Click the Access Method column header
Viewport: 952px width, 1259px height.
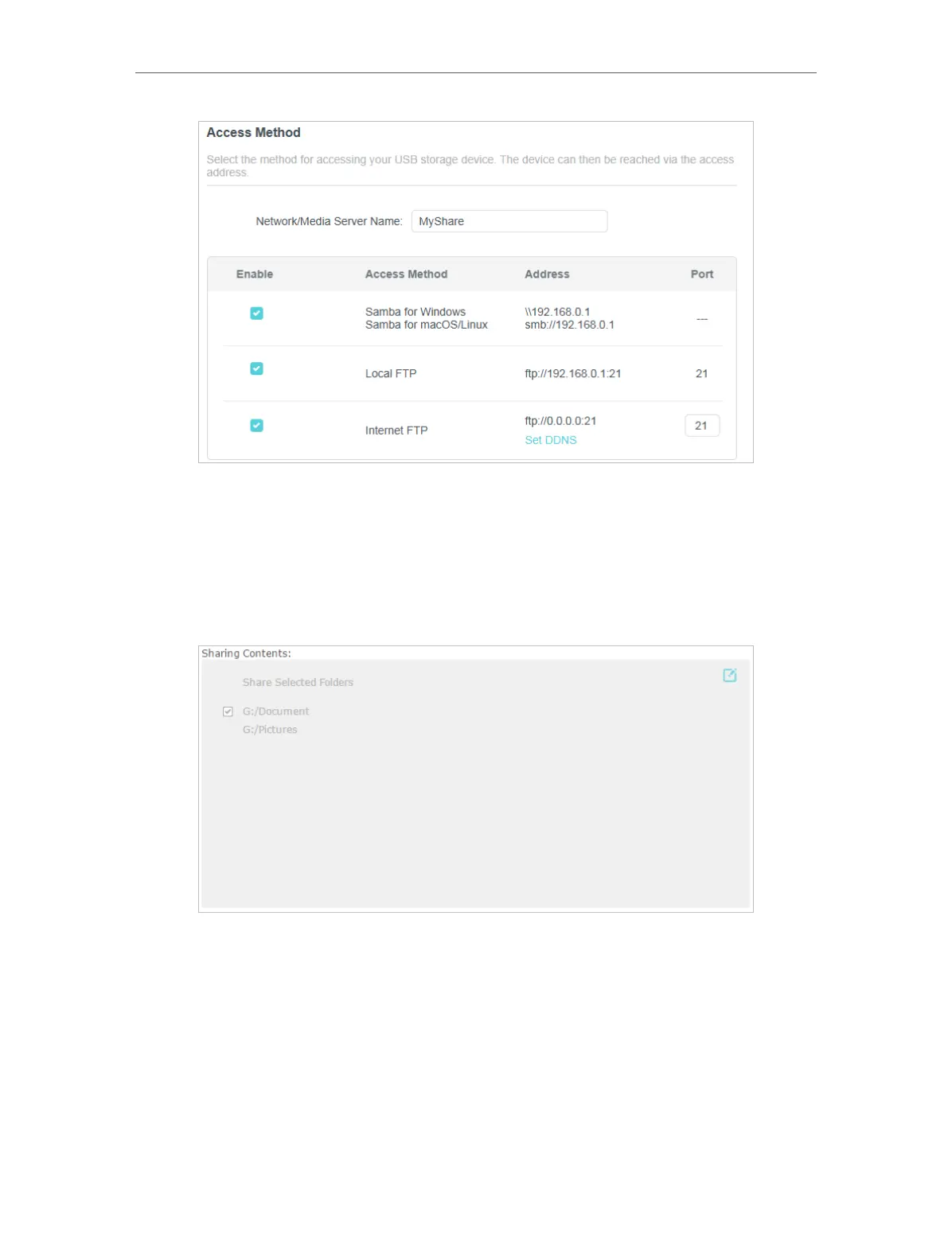tap(406, 274)
